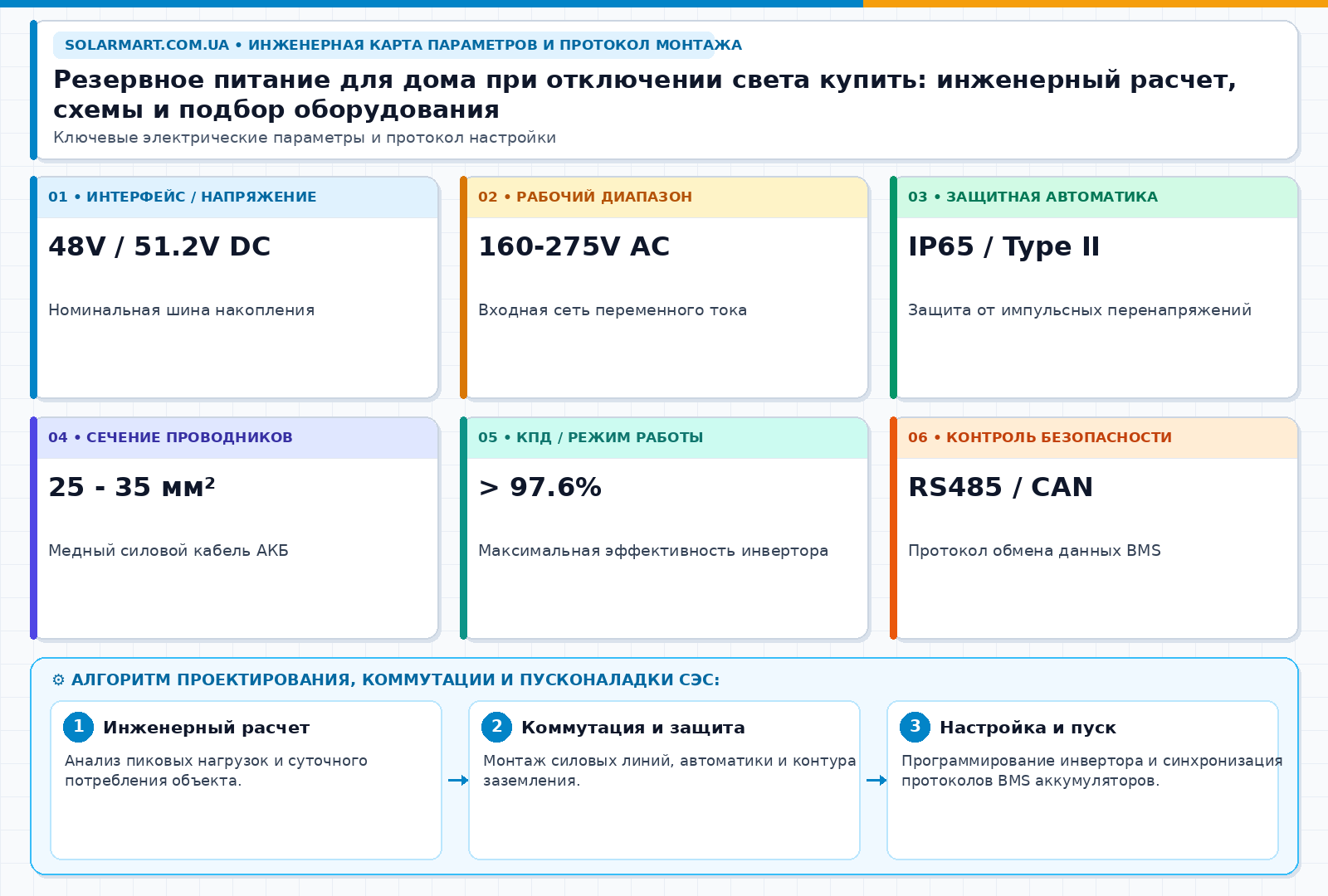Viewport: 1328px width, 896px height.
Task: Open the '01 • ИНТЕРФЕЙС / НАПРЯЖЕНИЕ' card header
Action: [237, 197]
